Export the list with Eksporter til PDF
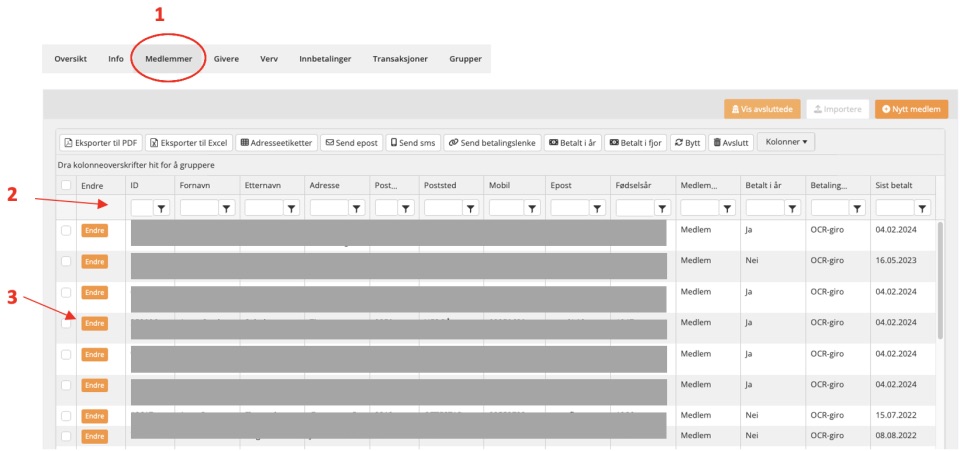The height and width of the screenshot is (451, 960). (x=101, y=143)
